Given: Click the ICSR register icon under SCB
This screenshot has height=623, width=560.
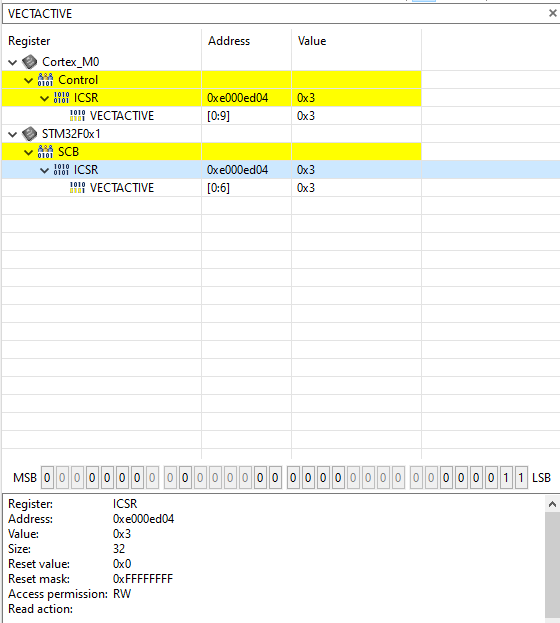Looking at the screenshot, I should tap(61, 170).
